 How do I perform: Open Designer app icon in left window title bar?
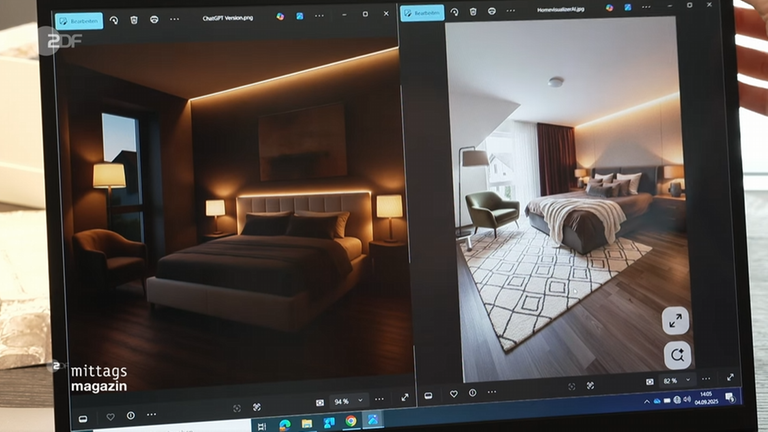[280, 16]
